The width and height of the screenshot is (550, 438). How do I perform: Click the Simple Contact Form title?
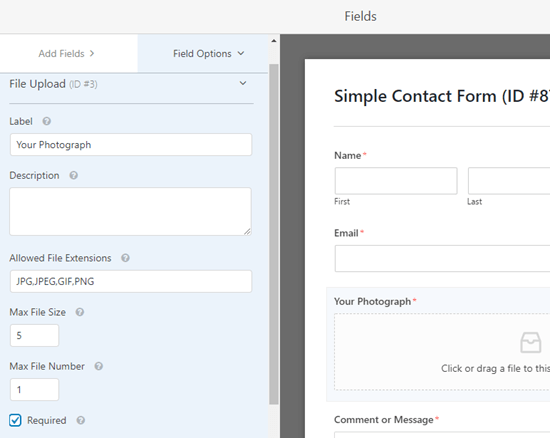click(x=442, y=96)
